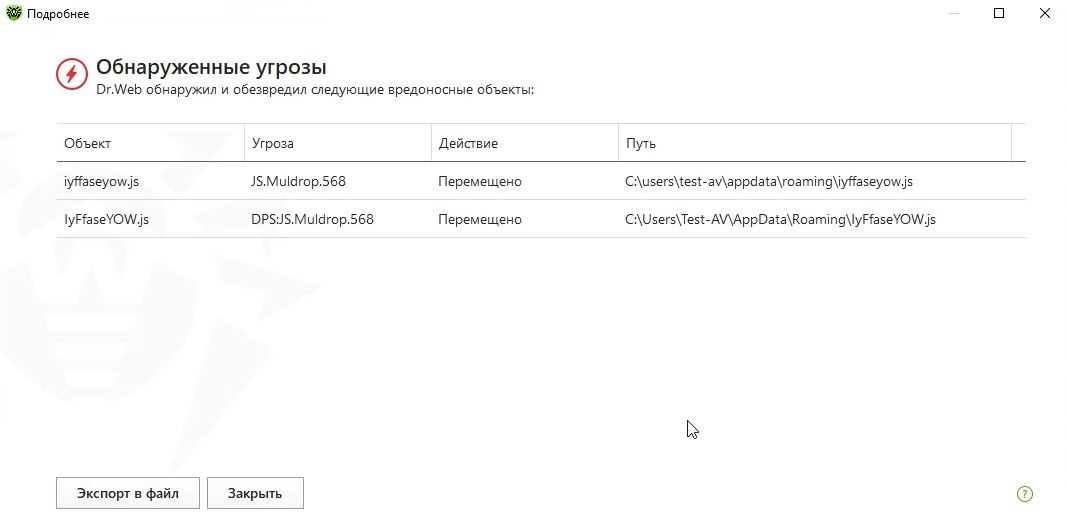Maximize the Подробнее window

click(x=999, y=13)
